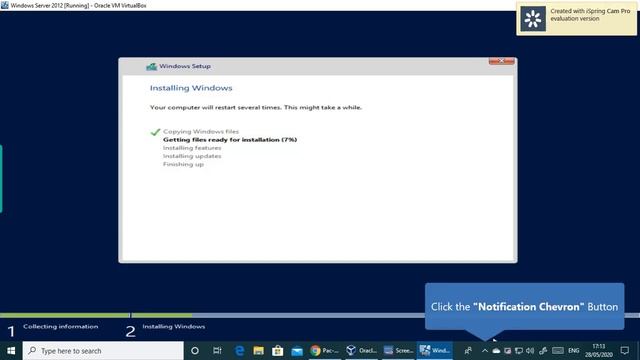Open File Explorer from the taskbar
The image size is (640, 360).
point(258,351)
